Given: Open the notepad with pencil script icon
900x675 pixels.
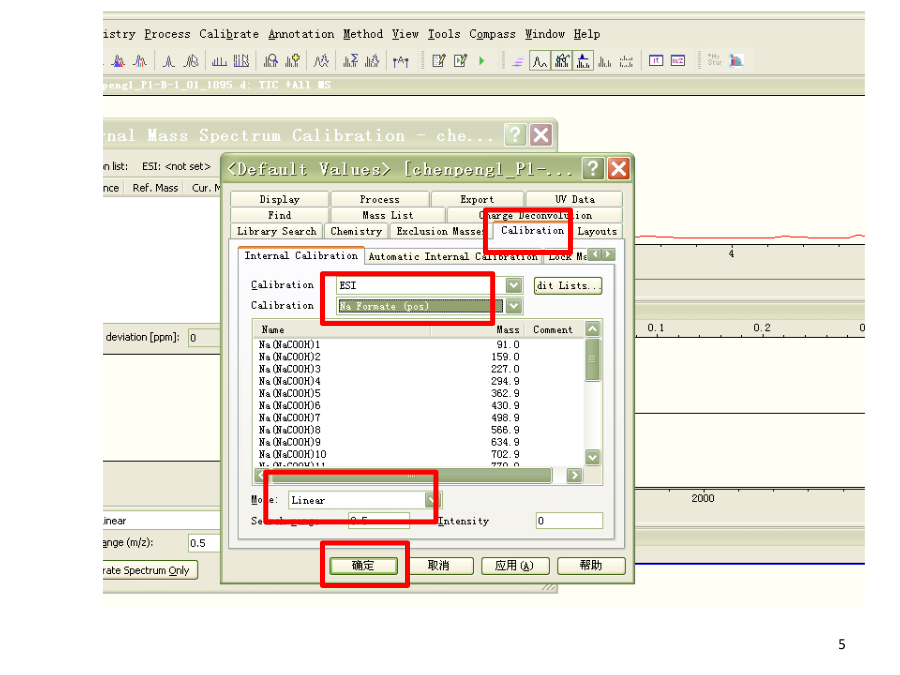Looking at the screenshot, I should click(x=439, y=61).
